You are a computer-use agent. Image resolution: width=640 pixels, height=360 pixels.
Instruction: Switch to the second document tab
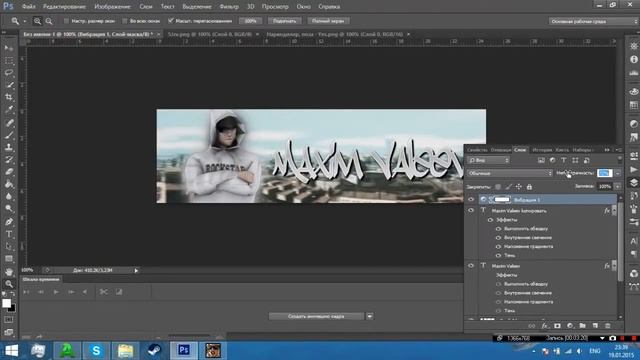[x=210, y=34]
